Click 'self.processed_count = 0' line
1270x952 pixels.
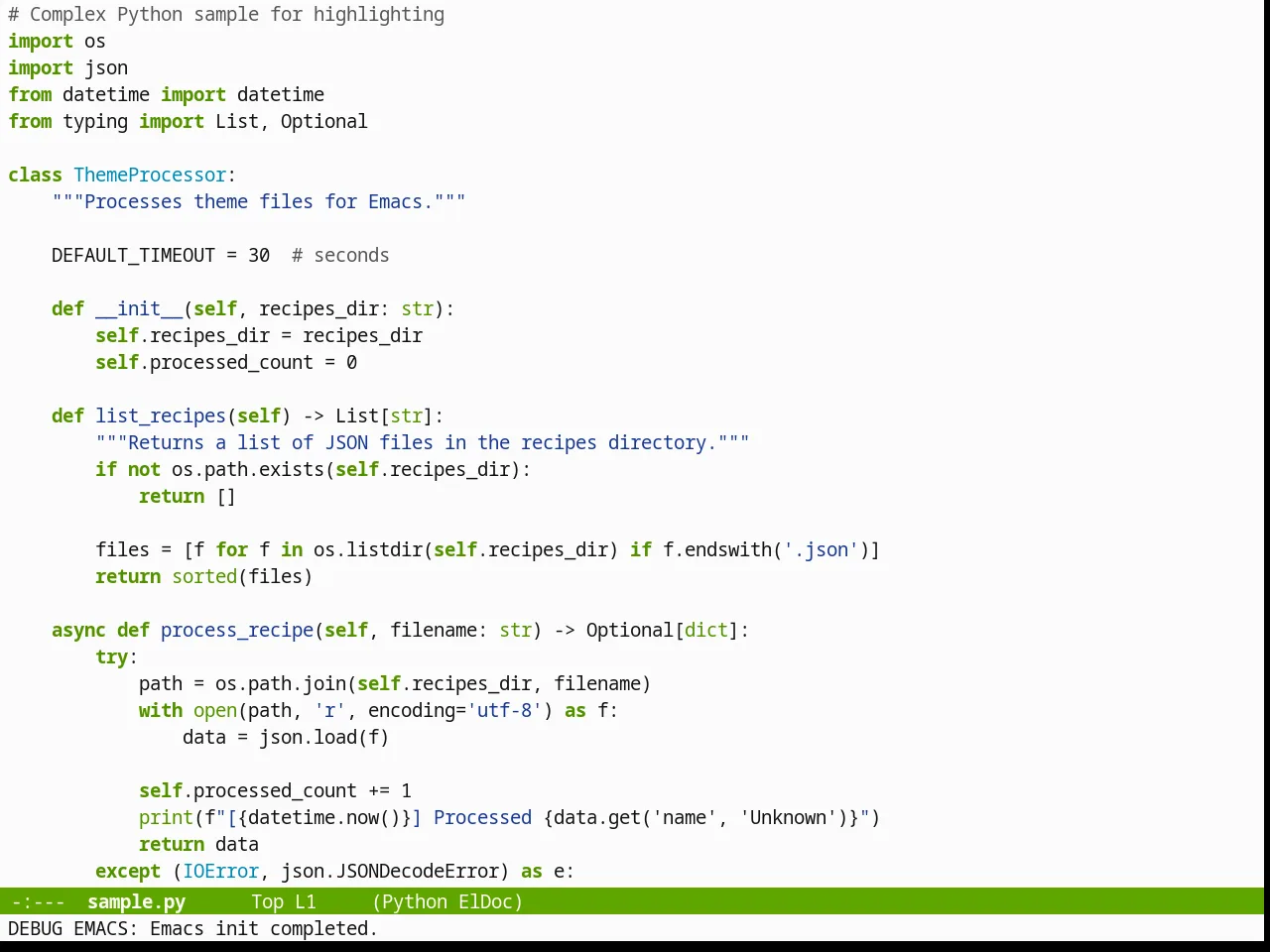click(226, 363)
